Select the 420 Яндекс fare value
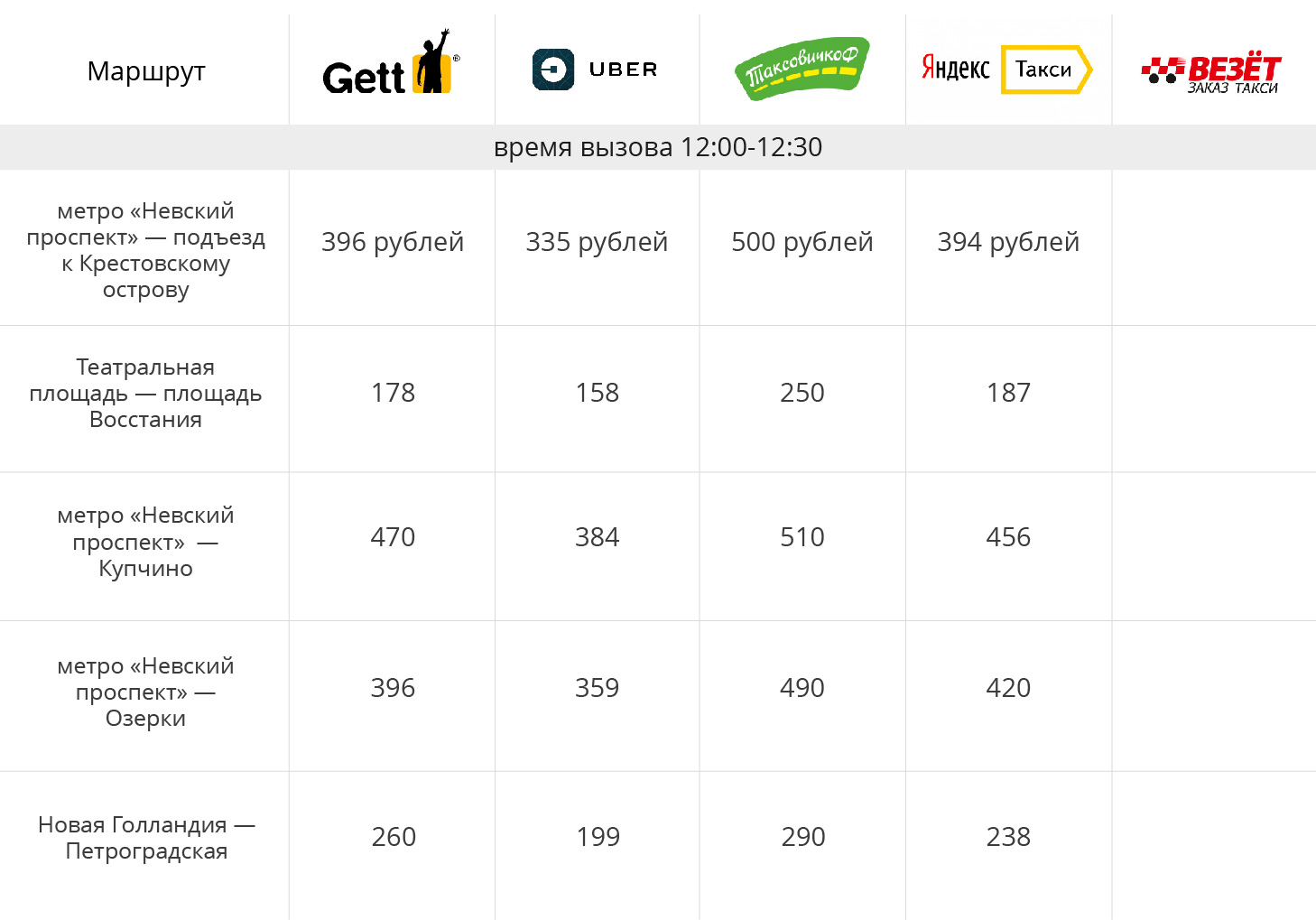This screenshot has width=1316, height=920. pyautogui.click(x=1008, y=688)
